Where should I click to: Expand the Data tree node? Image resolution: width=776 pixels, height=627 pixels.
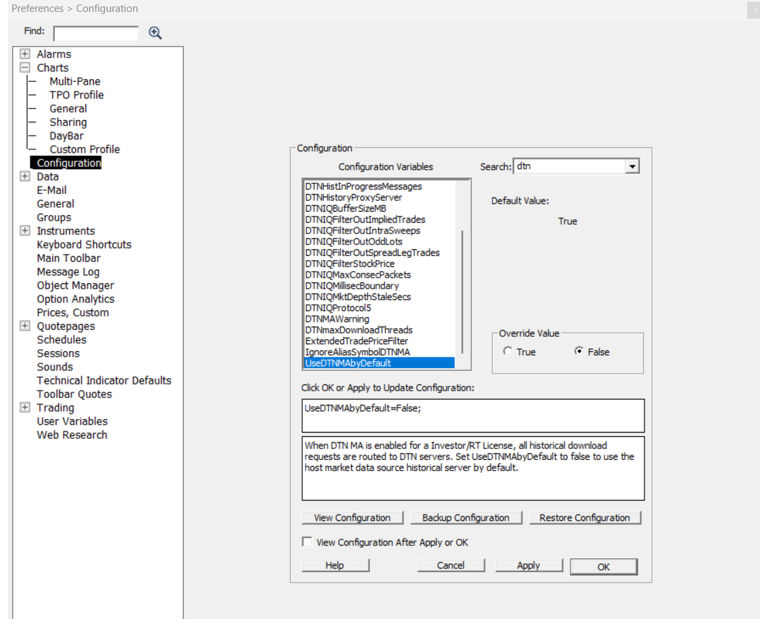(25, 177)
